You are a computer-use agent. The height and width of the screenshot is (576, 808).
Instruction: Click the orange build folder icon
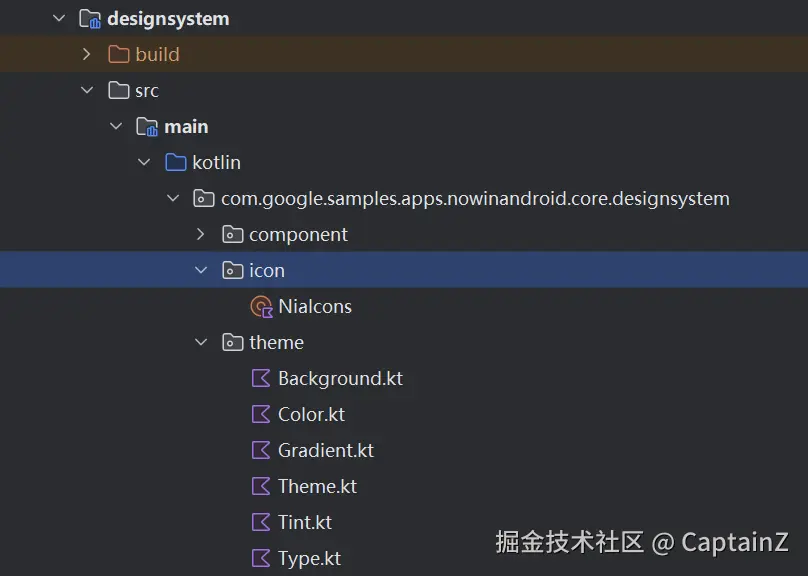[119, 54]
